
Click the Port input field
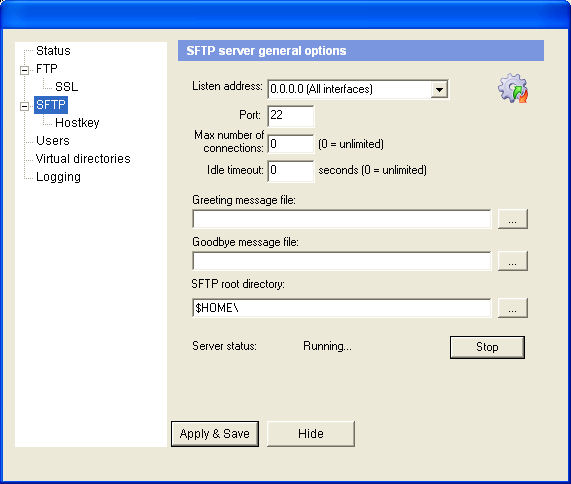point(291,116)
